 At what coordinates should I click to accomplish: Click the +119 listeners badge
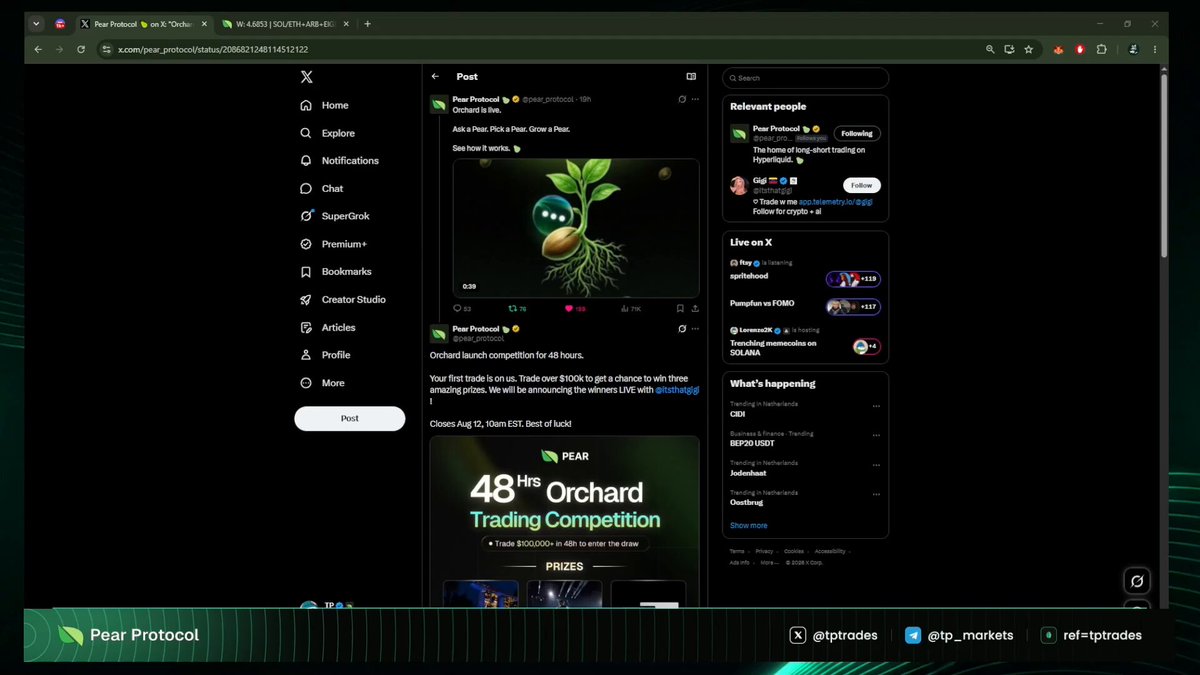click(853, 279)
